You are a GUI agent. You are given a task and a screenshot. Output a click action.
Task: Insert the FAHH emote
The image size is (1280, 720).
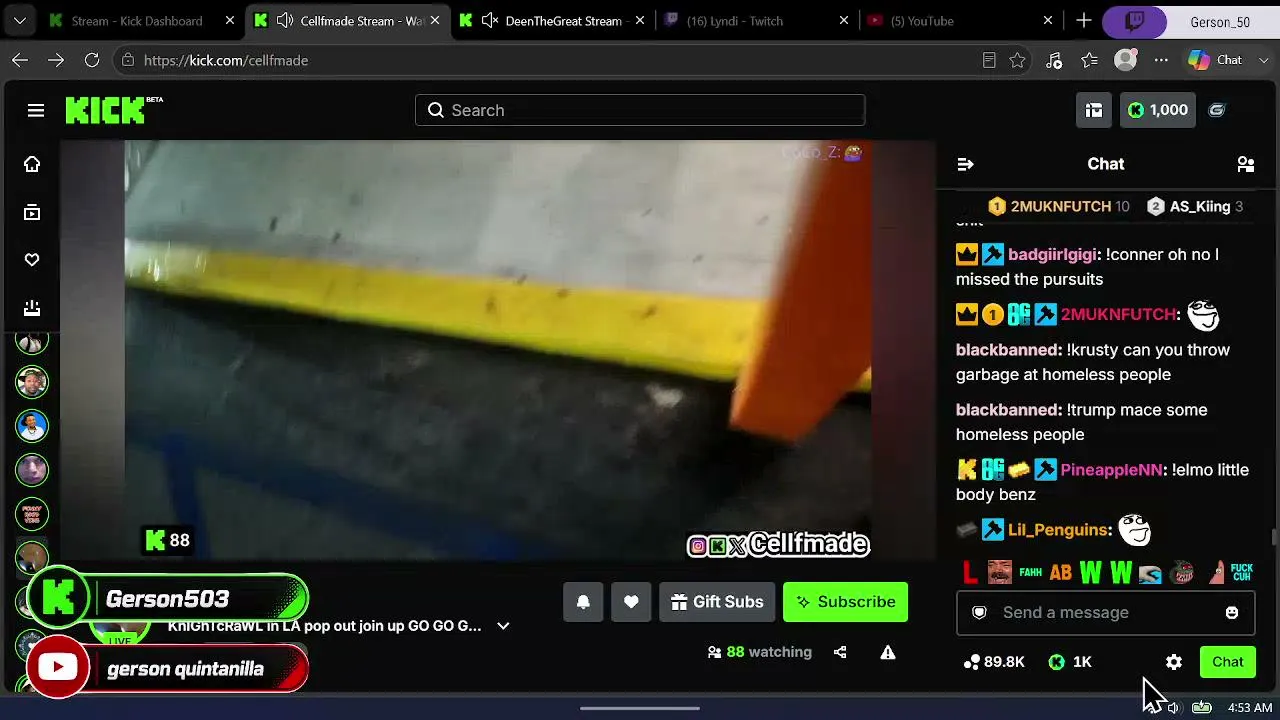click(x=1030, y=573)
